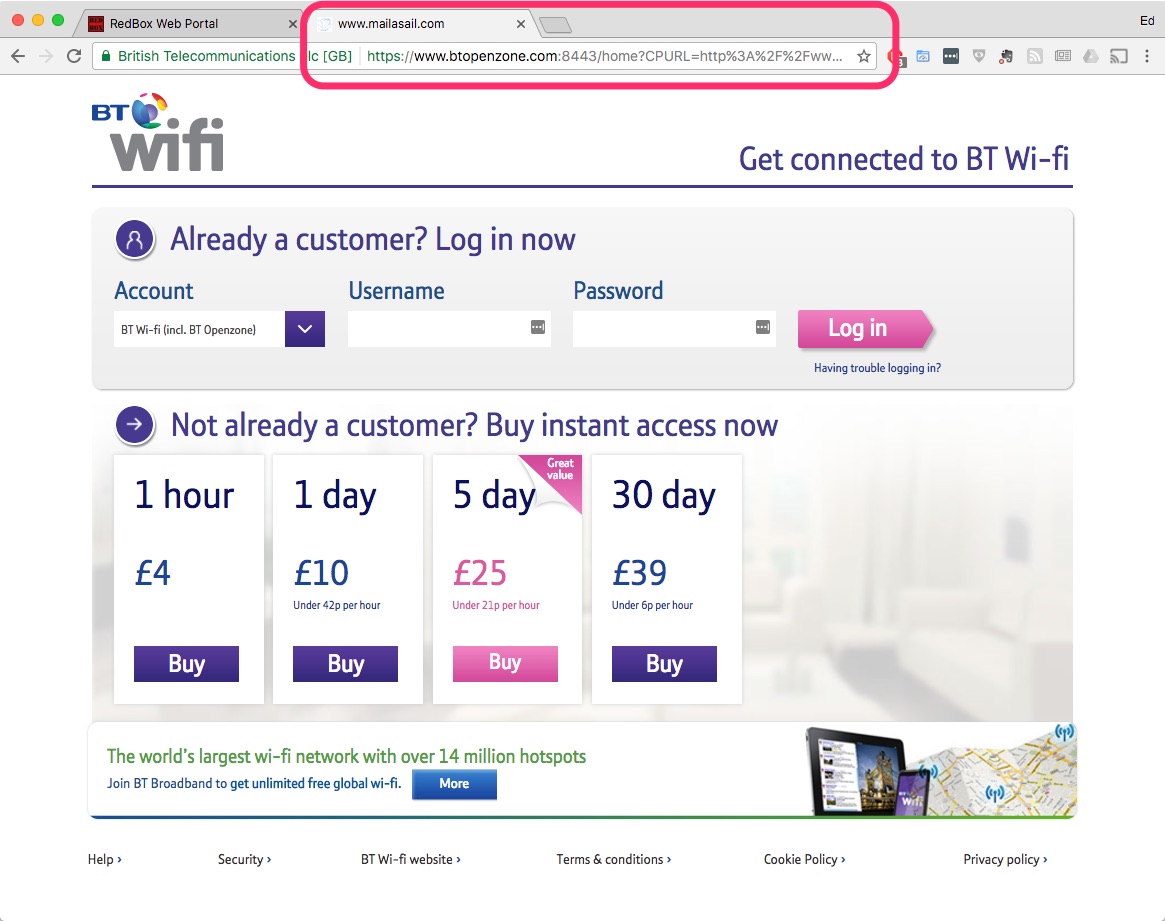1165x921 pixels.
Task: Expand the Account dropdown arrow
Action: (x=305, y=328)
